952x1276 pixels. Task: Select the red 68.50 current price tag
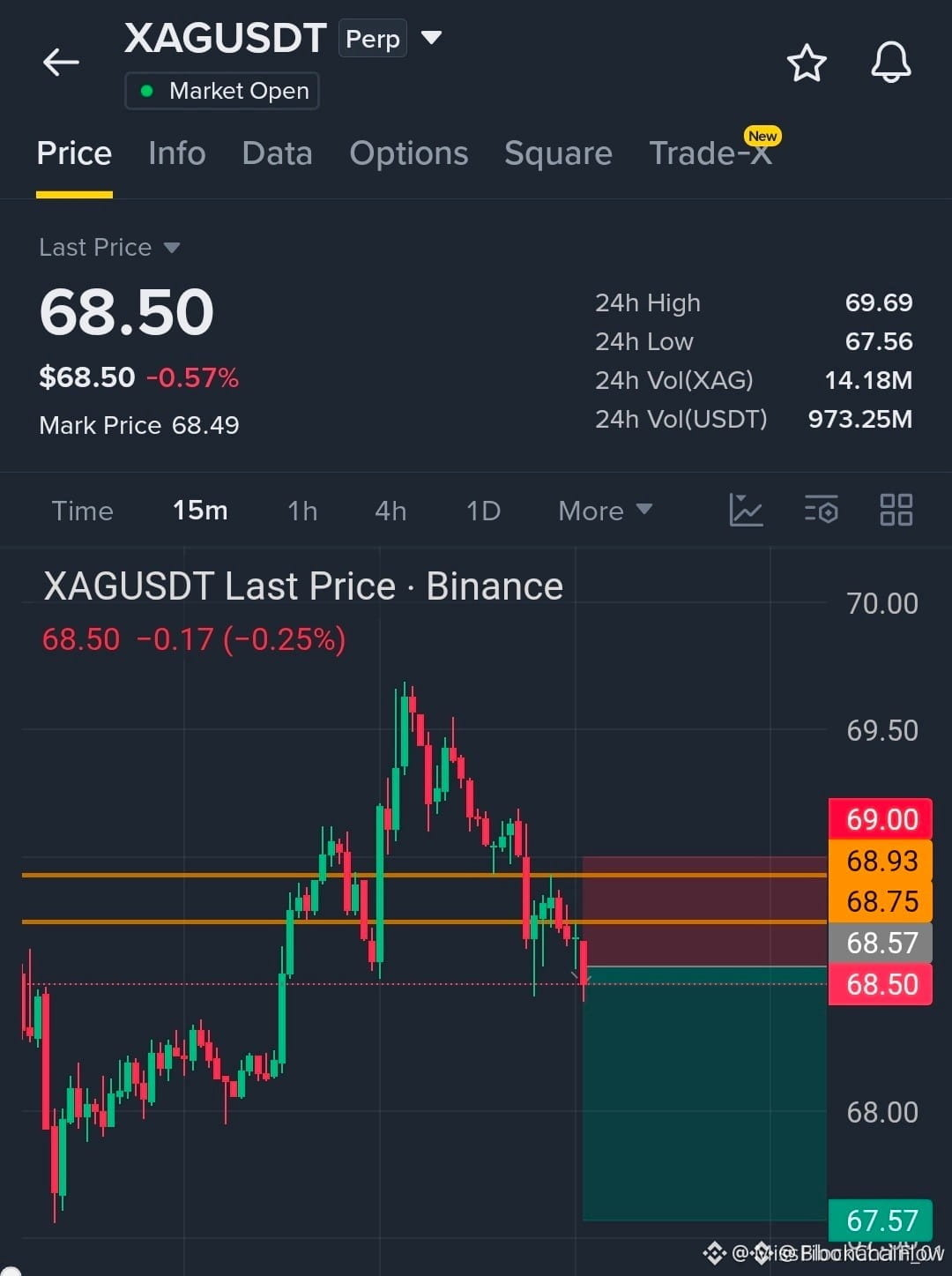[881, 984]
